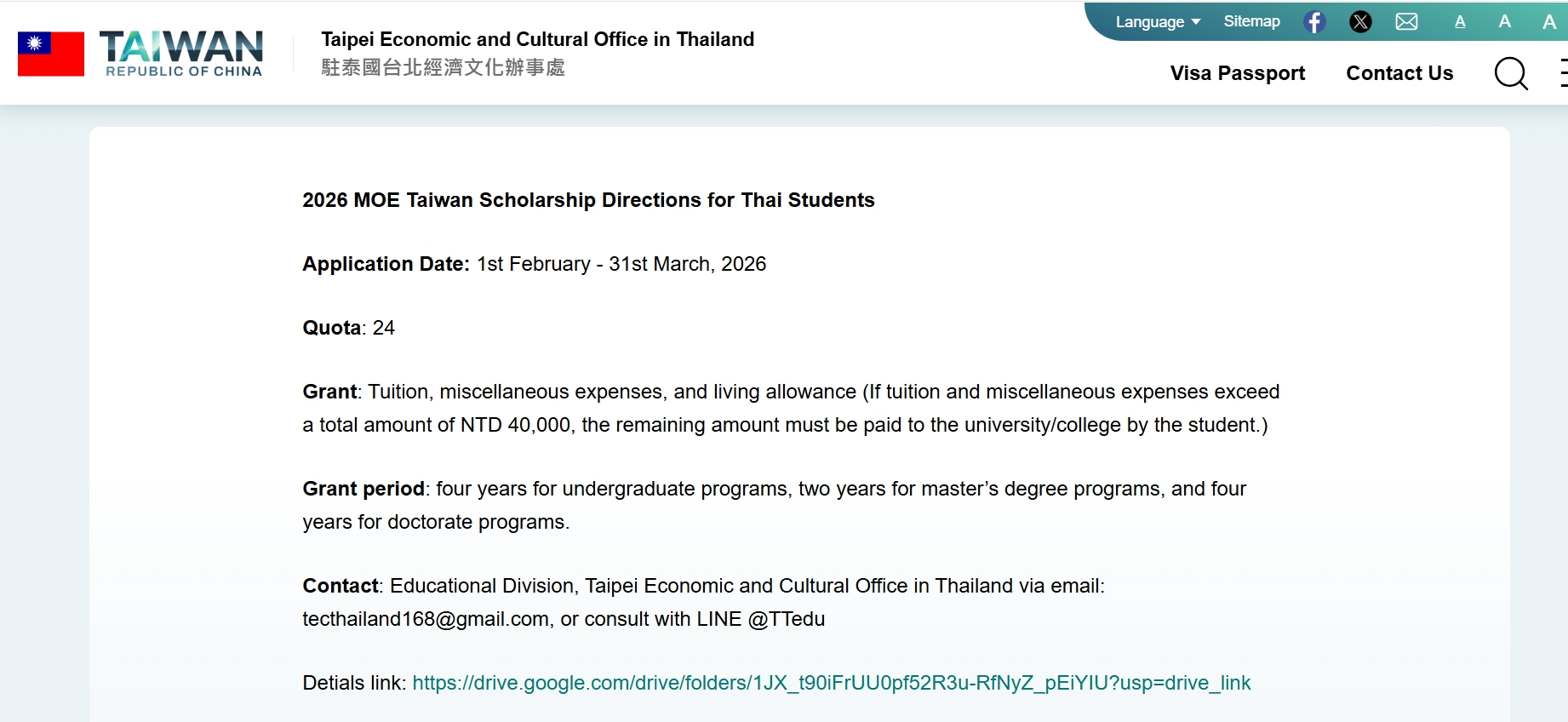Viewport: 1568px width, 722px height.
Task: Open the office's Facebook page
Action: [1314, 22]
